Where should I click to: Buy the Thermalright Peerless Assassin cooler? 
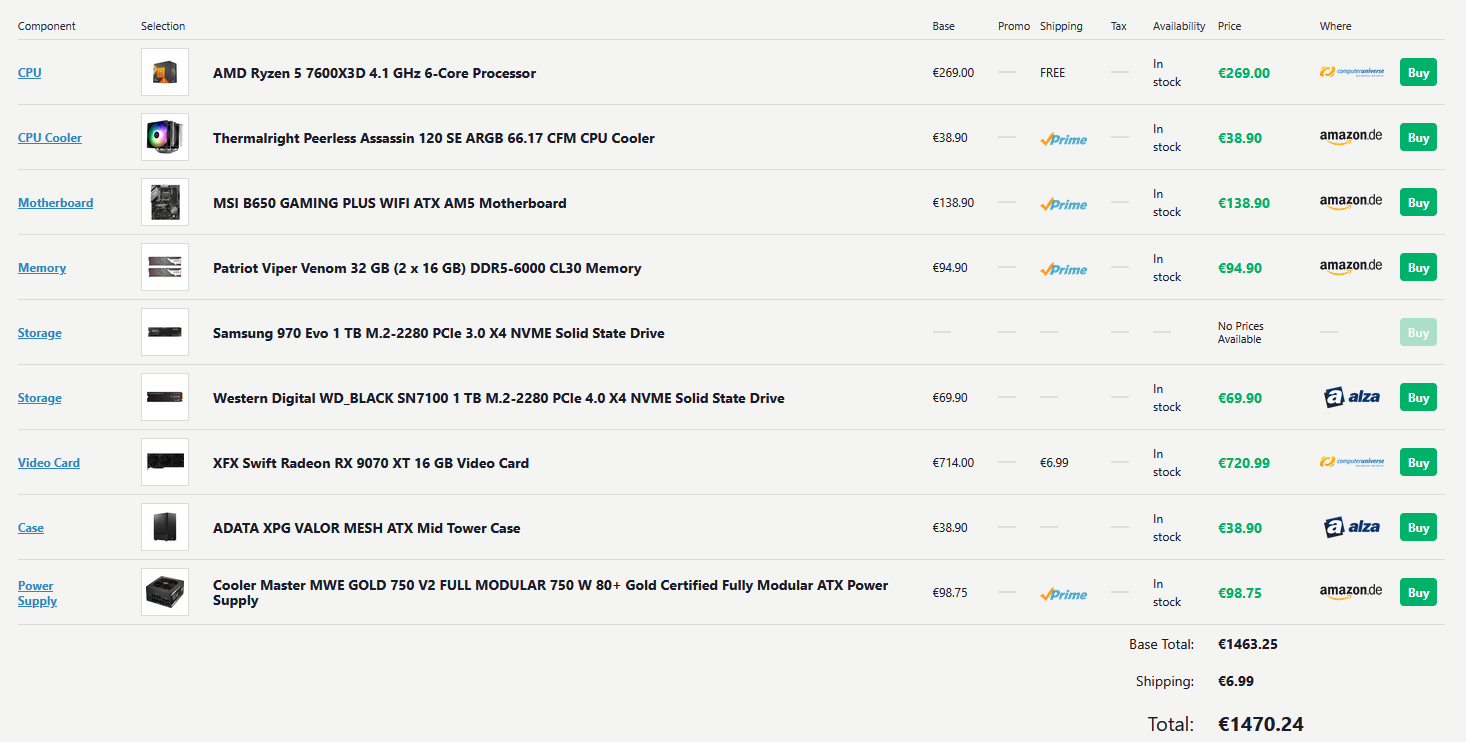(1418, 137)
